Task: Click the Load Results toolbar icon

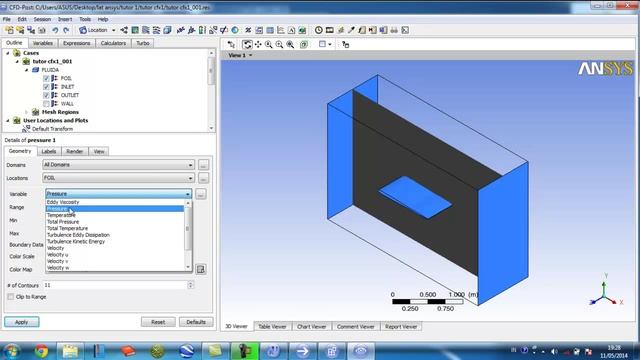Action: pyautogui.click(x=9, y=30)
